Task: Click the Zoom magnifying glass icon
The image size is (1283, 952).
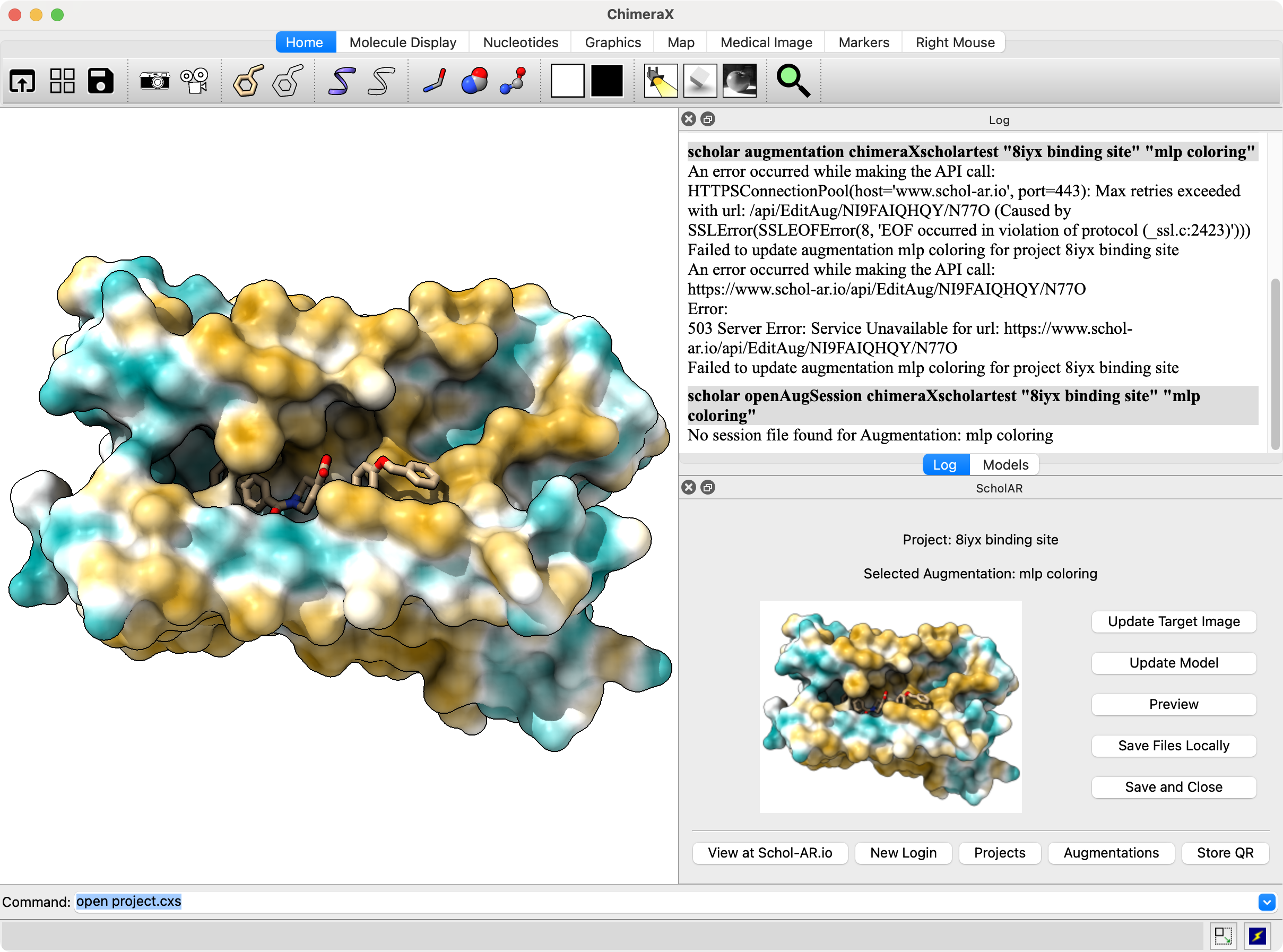Action: click(793, 81)
